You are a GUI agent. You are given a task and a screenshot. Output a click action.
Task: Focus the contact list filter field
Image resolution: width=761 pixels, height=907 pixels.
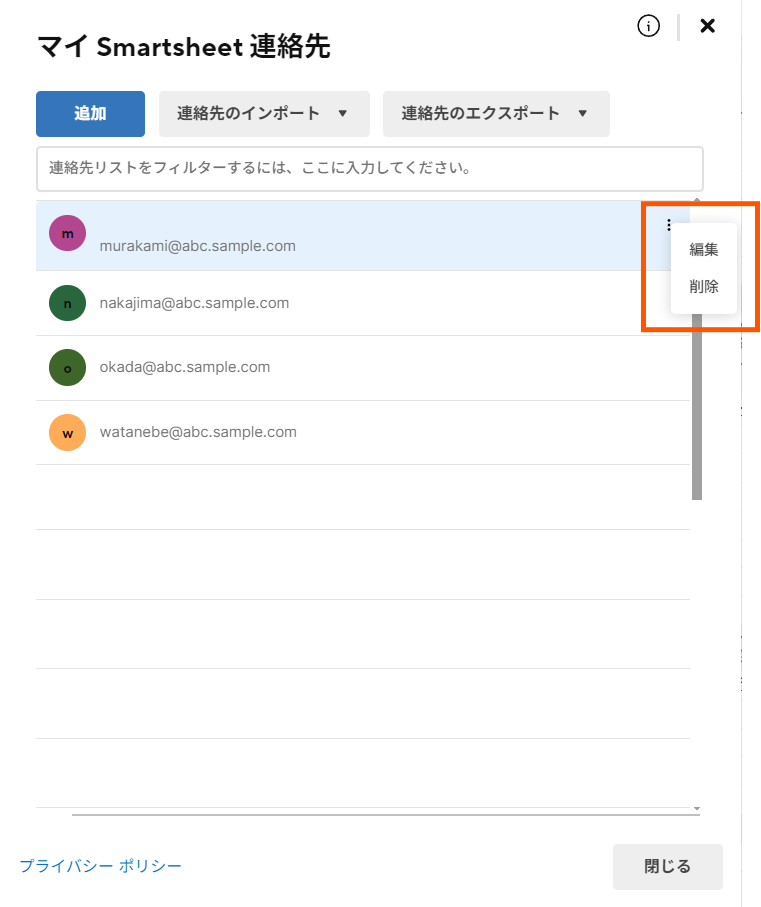[369, 168]
